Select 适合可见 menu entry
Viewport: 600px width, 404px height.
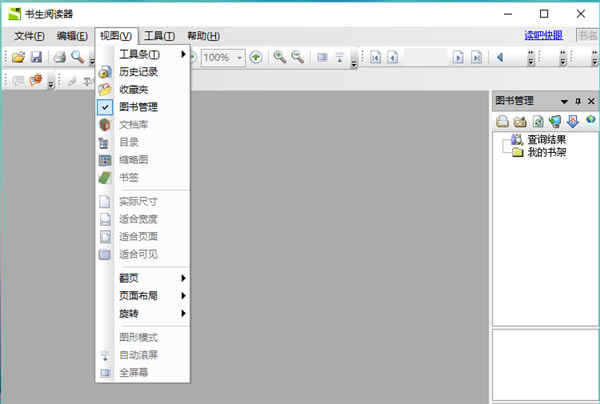[143, 254]
